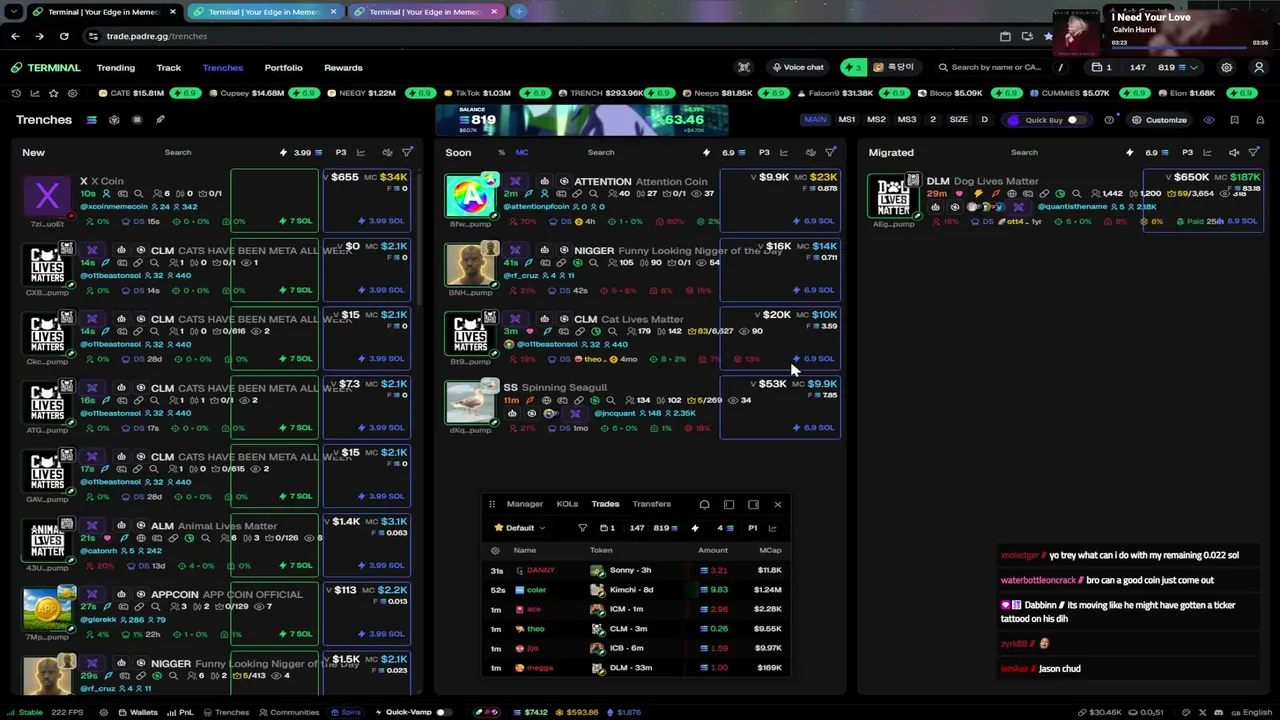Image resolution: width=1280 pixels, height=720 pixels.
Task: Expand the wallet balance dropdown
Action: [1194, 67]
